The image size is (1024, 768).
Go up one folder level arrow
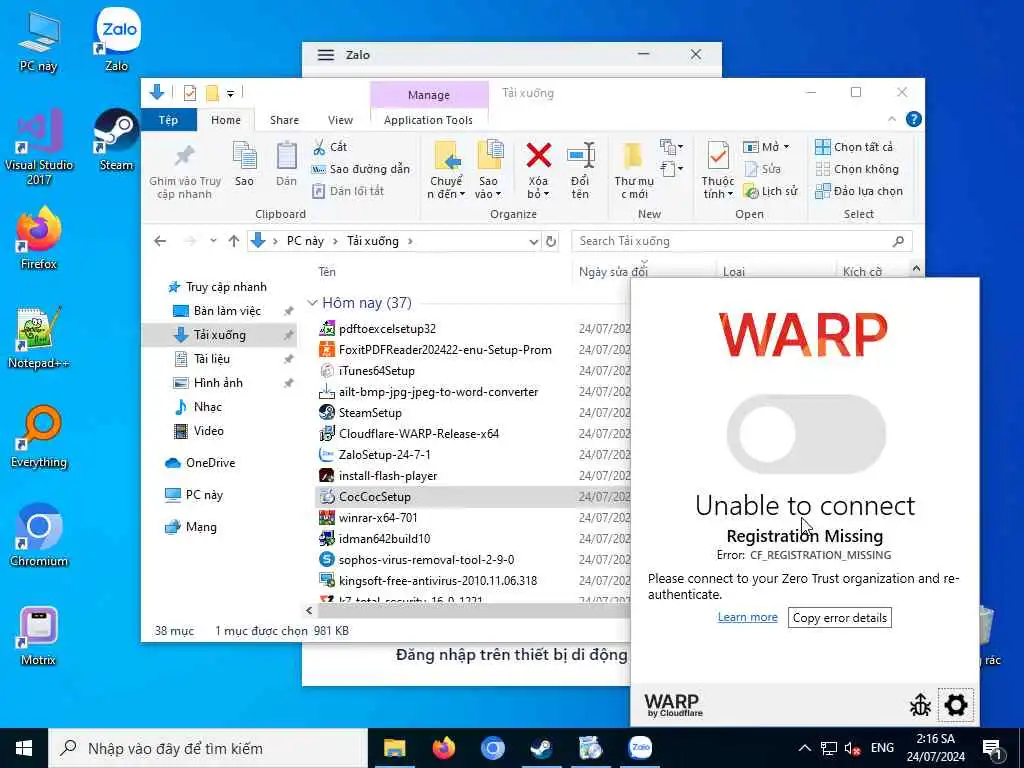coord(234,241)
